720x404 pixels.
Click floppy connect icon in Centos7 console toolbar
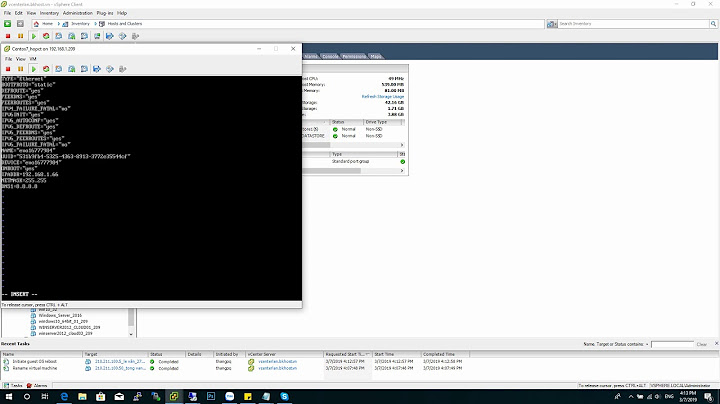[97, 69]
